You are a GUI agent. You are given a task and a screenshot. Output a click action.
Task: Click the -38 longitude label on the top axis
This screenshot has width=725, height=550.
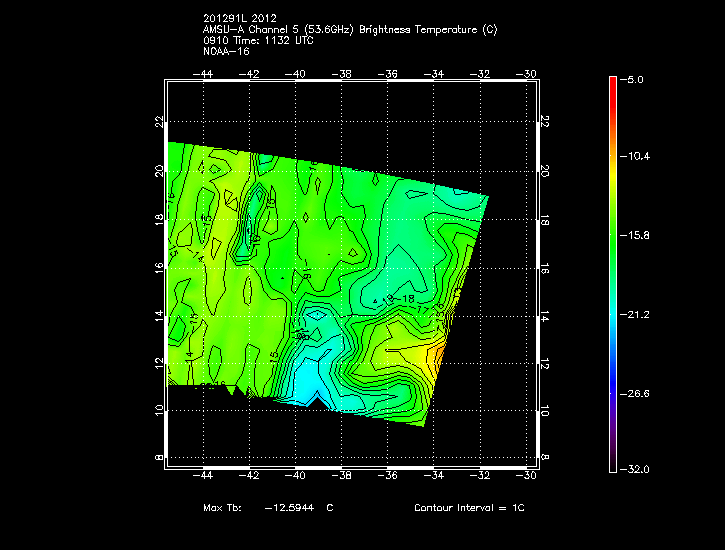pos(343,73)
